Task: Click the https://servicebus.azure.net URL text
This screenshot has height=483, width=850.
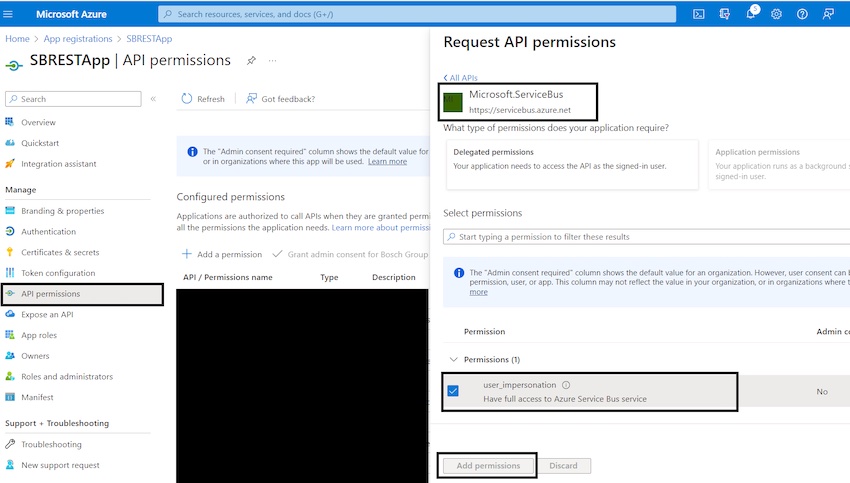Action: [x=519, y=110]
